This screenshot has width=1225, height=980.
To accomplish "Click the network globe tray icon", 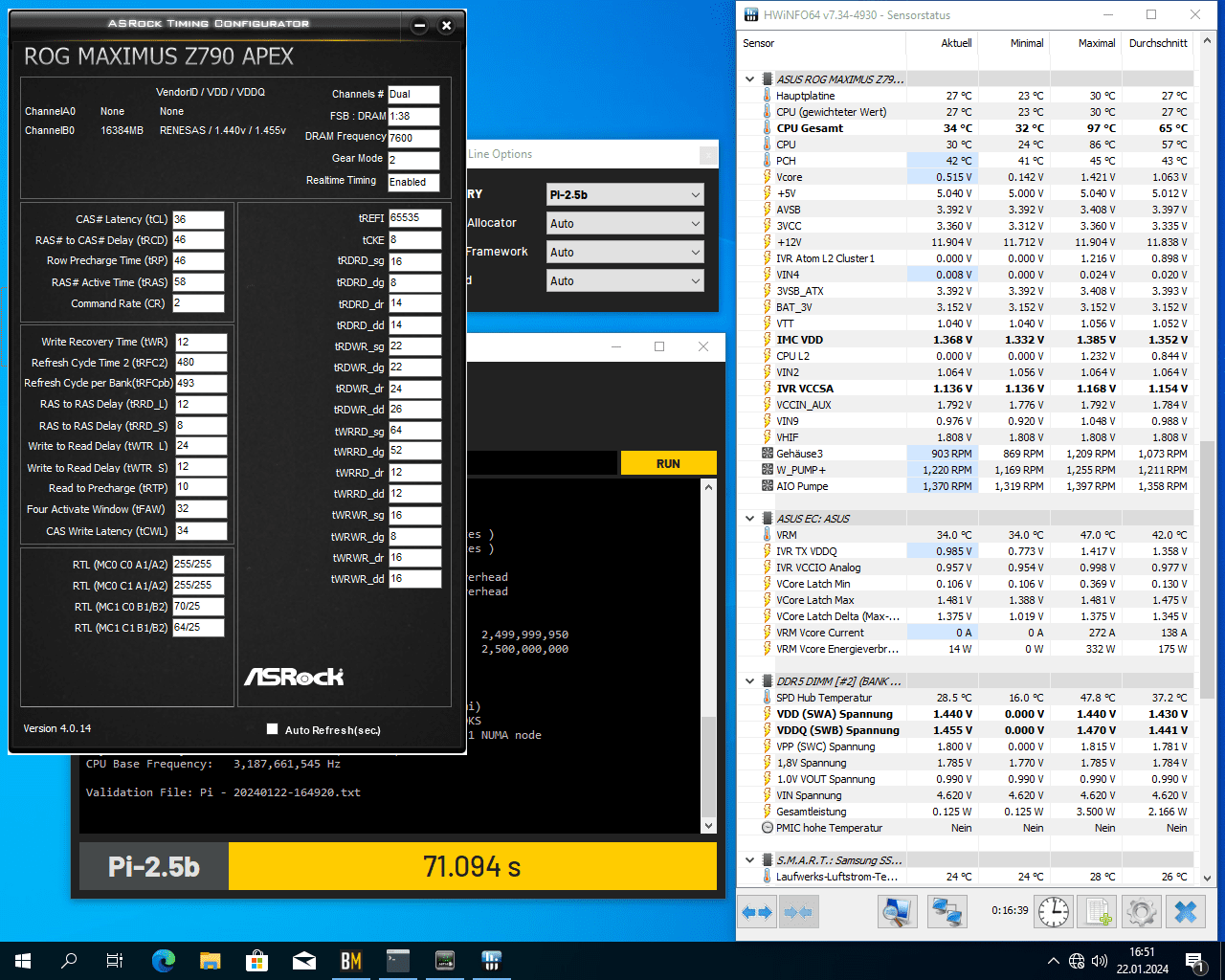I will tap(1077, 961).
